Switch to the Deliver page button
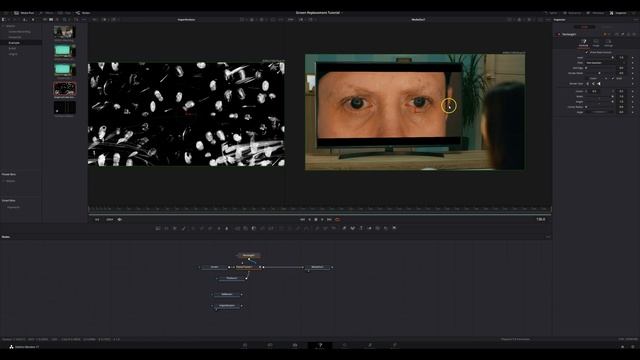 point(395,346)
